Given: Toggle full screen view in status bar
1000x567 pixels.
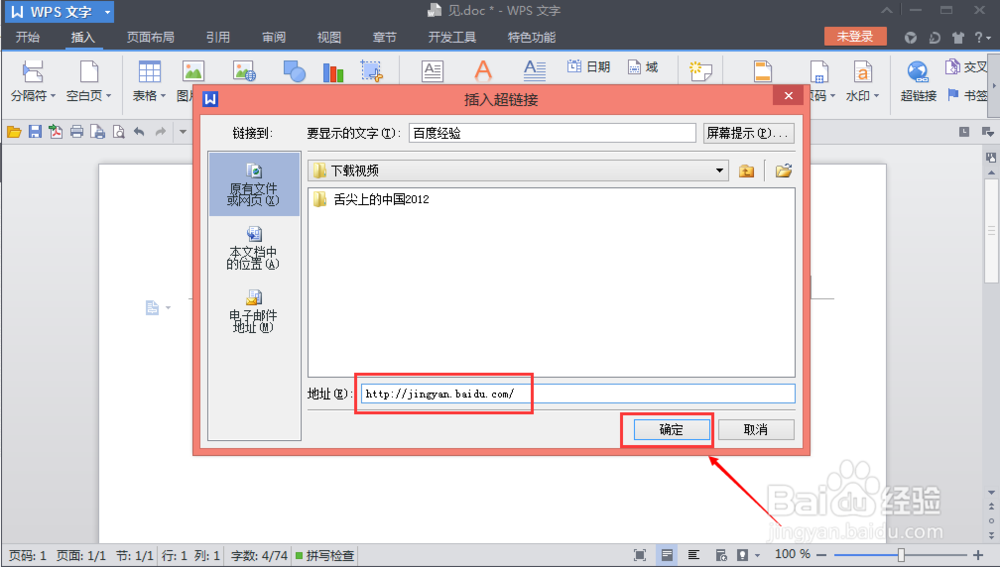Looking at the screenshot, I should [640, 555].
